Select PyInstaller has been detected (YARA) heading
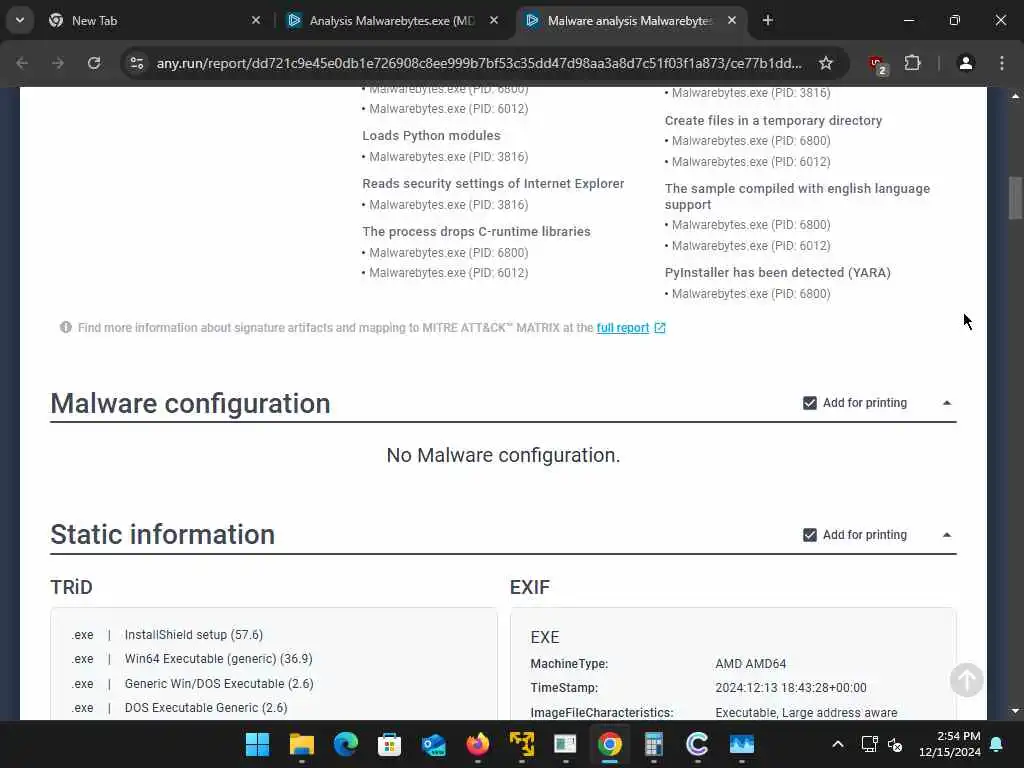The height and width of the screenshot is (768, 1024). coord(777,272)
